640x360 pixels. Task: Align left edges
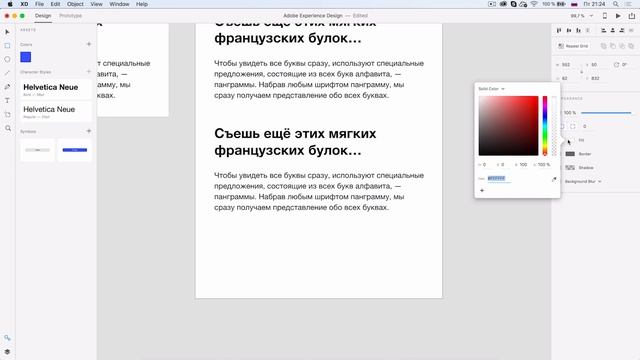603,31
